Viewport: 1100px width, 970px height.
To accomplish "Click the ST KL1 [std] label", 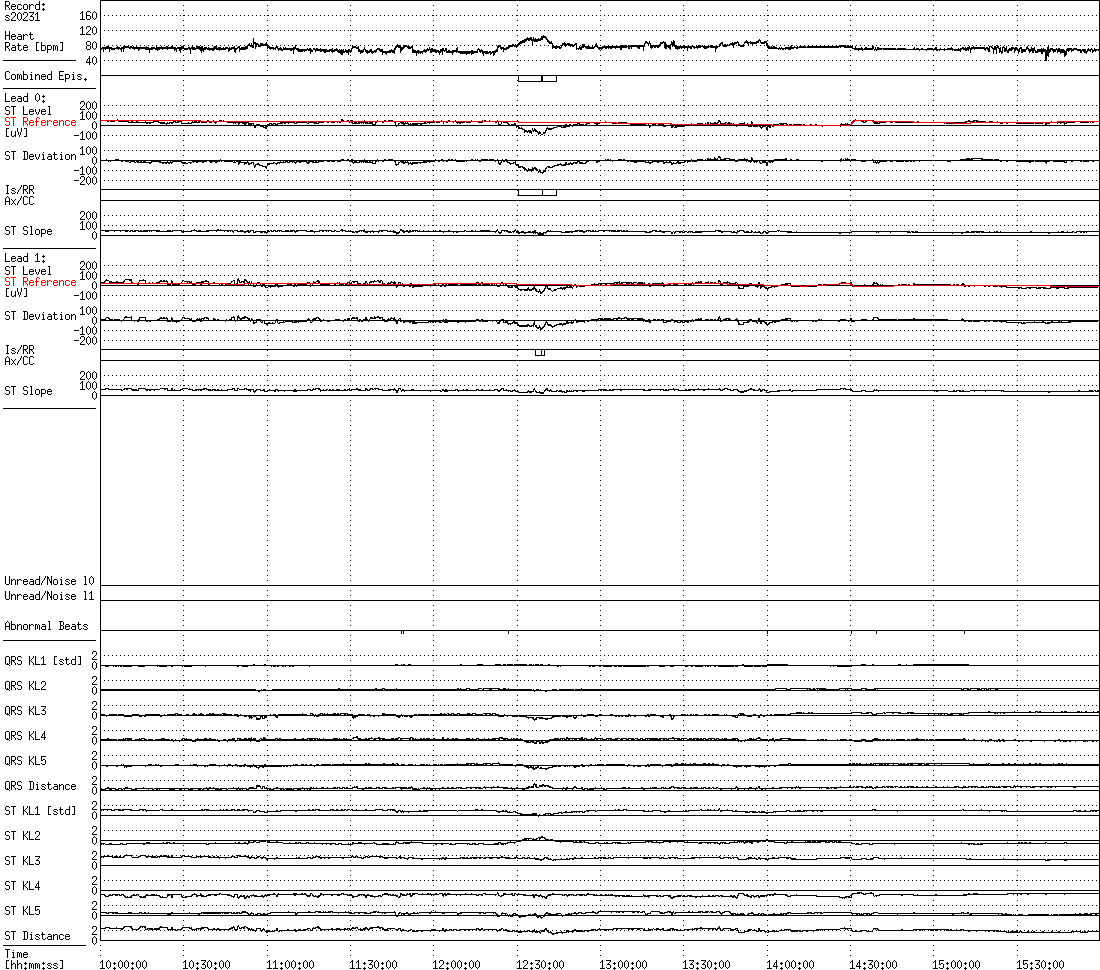I will pos(40,811).
